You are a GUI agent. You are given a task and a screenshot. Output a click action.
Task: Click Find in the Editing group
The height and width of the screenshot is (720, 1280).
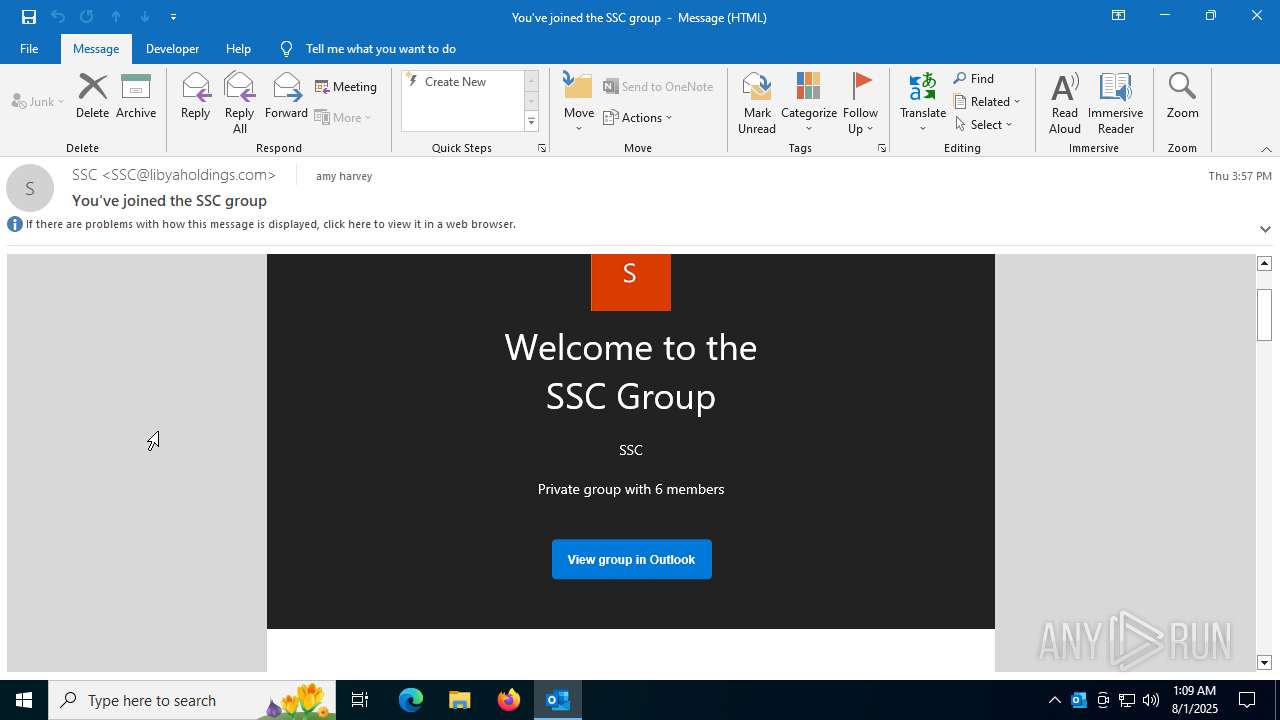pyautogui.click(x=974, y=79)
